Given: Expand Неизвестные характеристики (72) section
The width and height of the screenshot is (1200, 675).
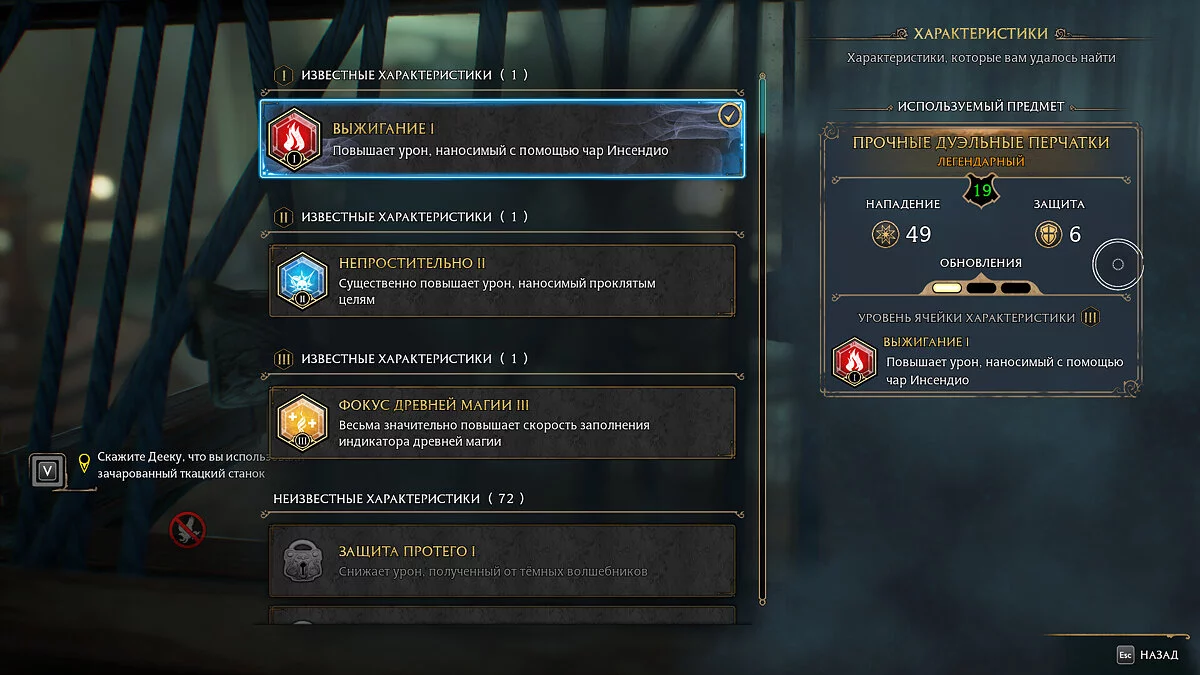Looking at the screenshot, I should (400, 499).
